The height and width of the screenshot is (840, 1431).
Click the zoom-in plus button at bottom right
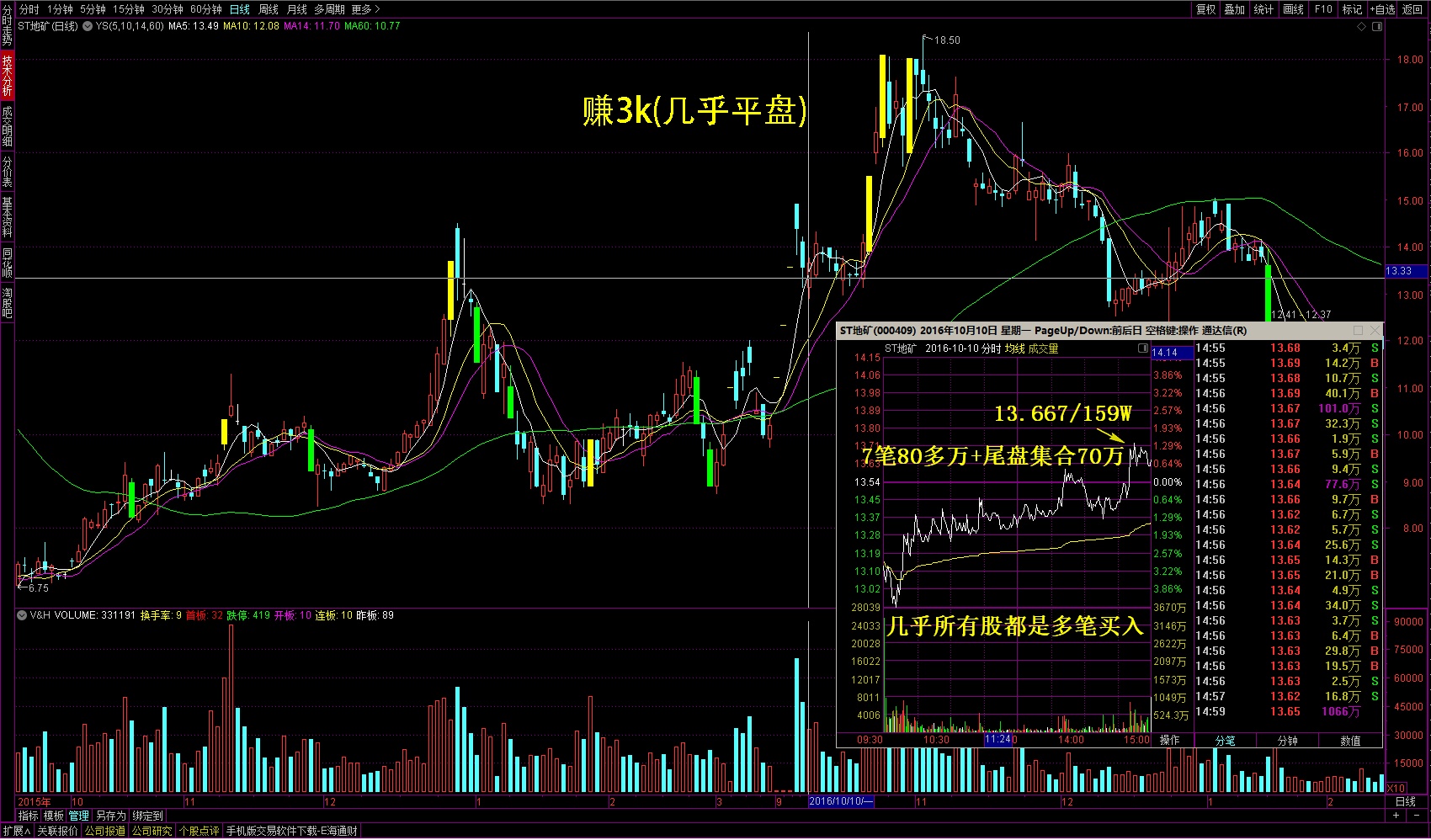click(x=1396, y=816)
